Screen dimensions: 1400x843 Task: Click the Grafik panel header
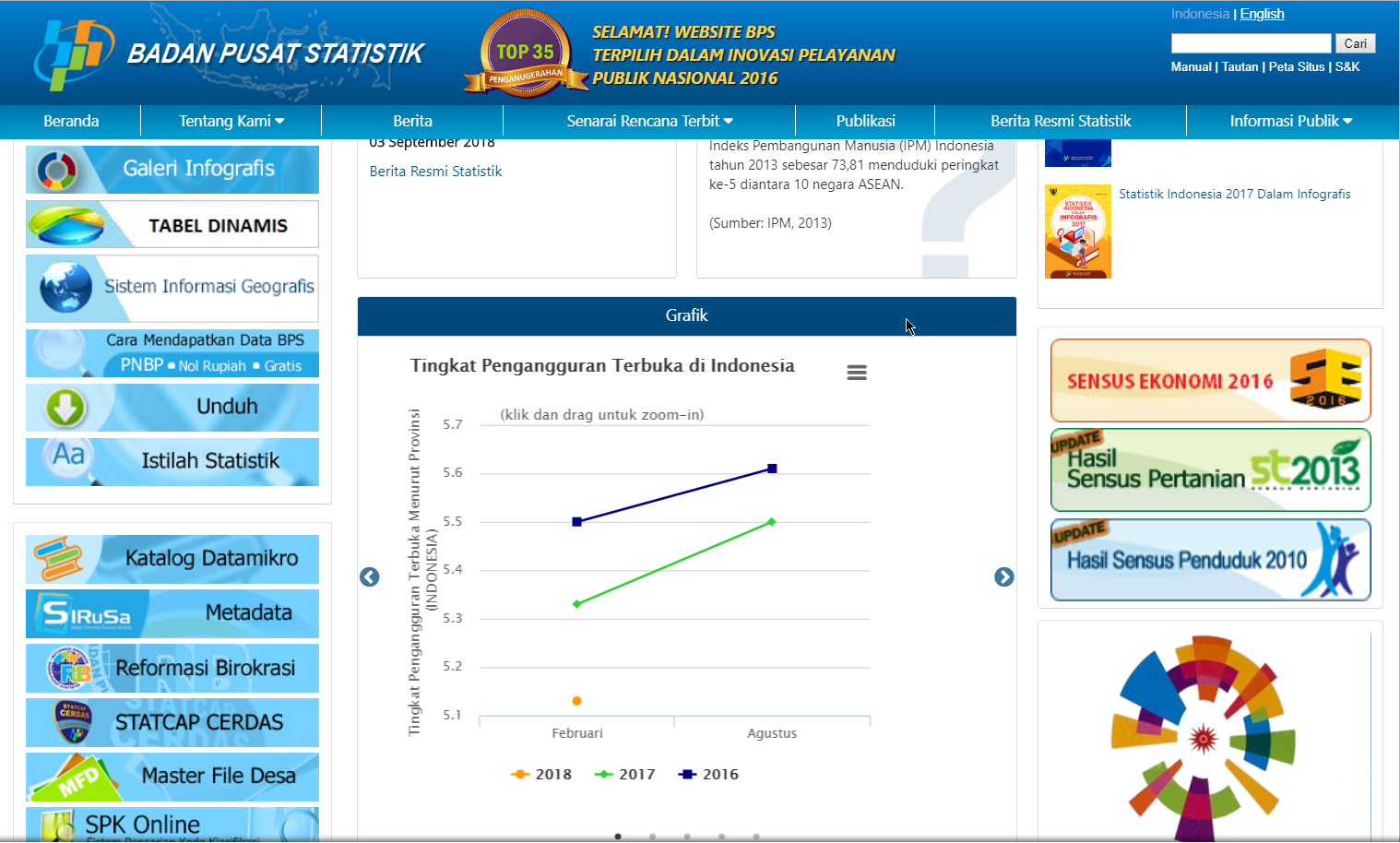pos(687,316)
